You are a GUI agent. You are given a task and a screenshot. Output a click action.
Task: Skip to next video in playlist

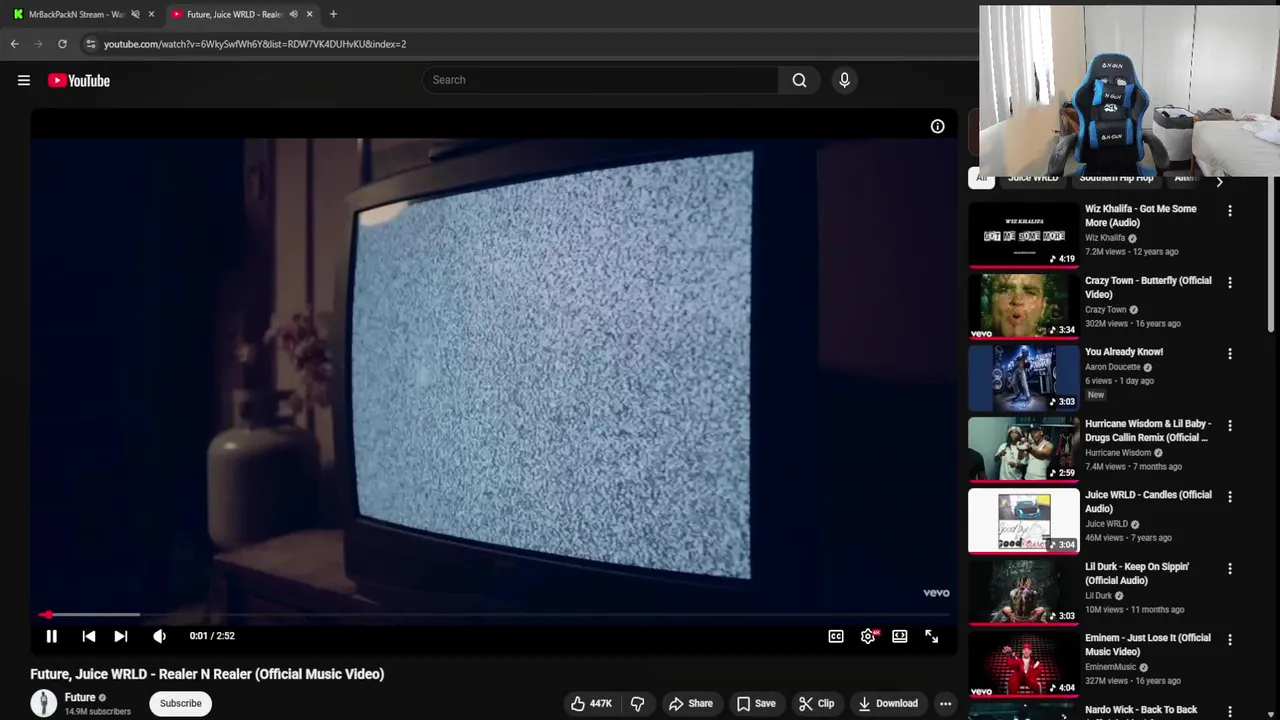pos(121,636)
